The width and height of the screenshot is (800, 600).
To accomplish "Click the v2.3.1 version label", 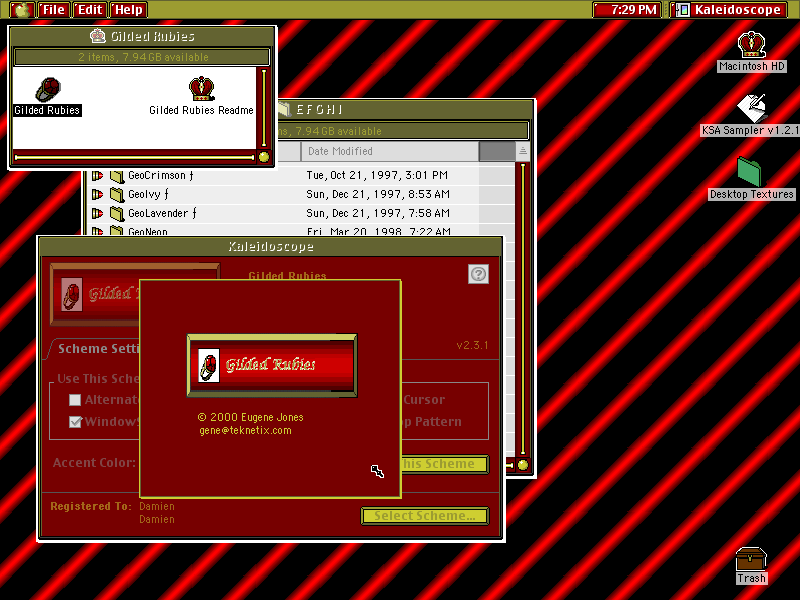I will tap(472, 345).
